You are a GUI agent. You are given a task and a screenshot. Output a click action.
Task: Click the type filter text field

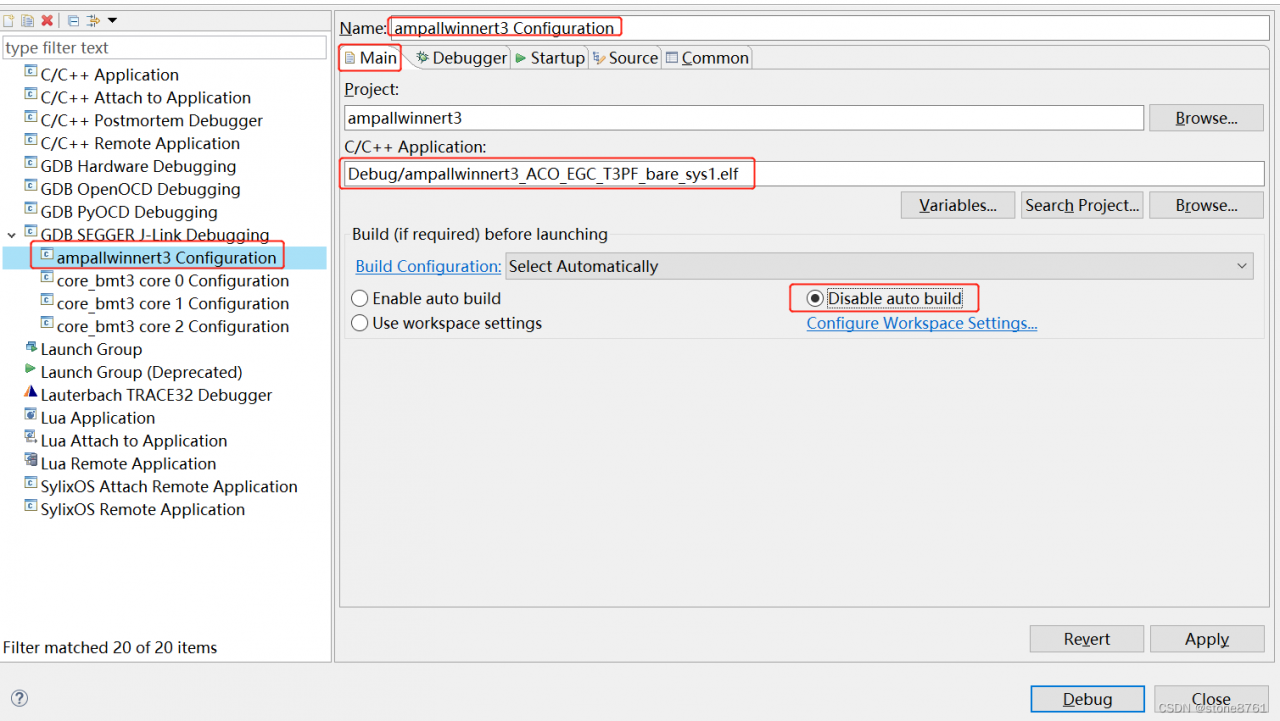(x=165, y=48)
